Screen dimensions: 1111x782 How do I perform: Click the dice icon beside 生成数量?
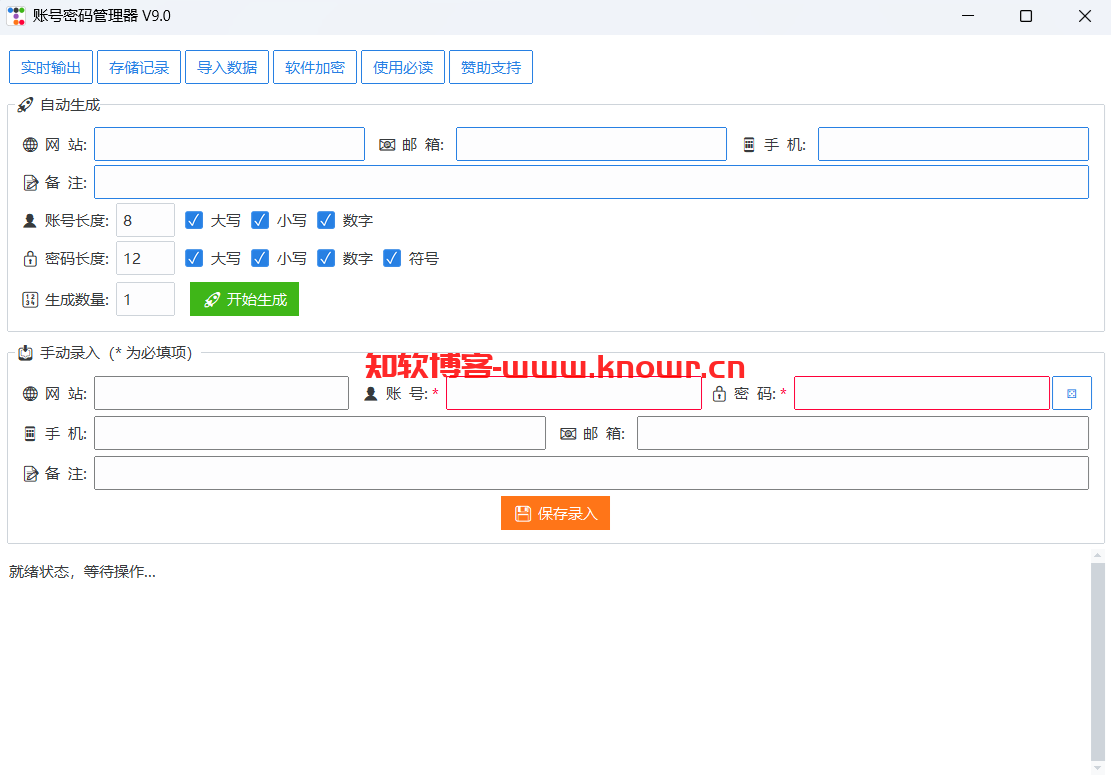pos(30,300)
